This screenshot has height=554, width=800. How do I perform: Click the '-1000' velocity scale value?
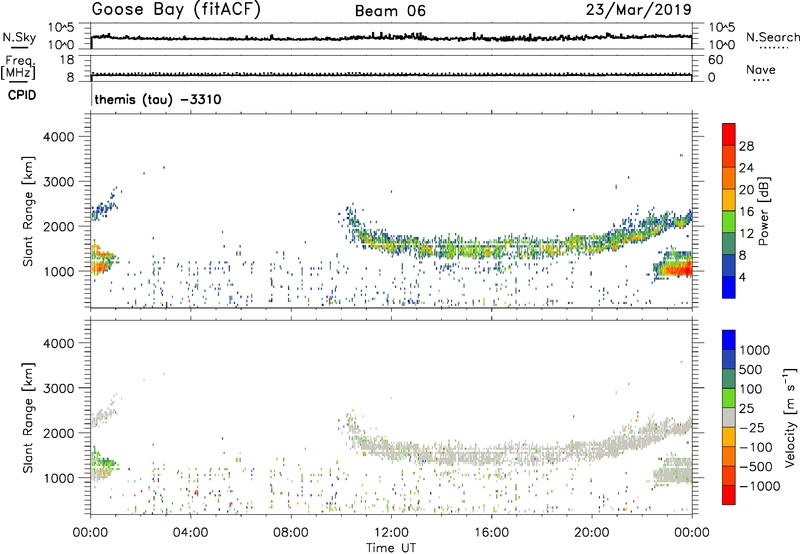click(x=759, y=486)
